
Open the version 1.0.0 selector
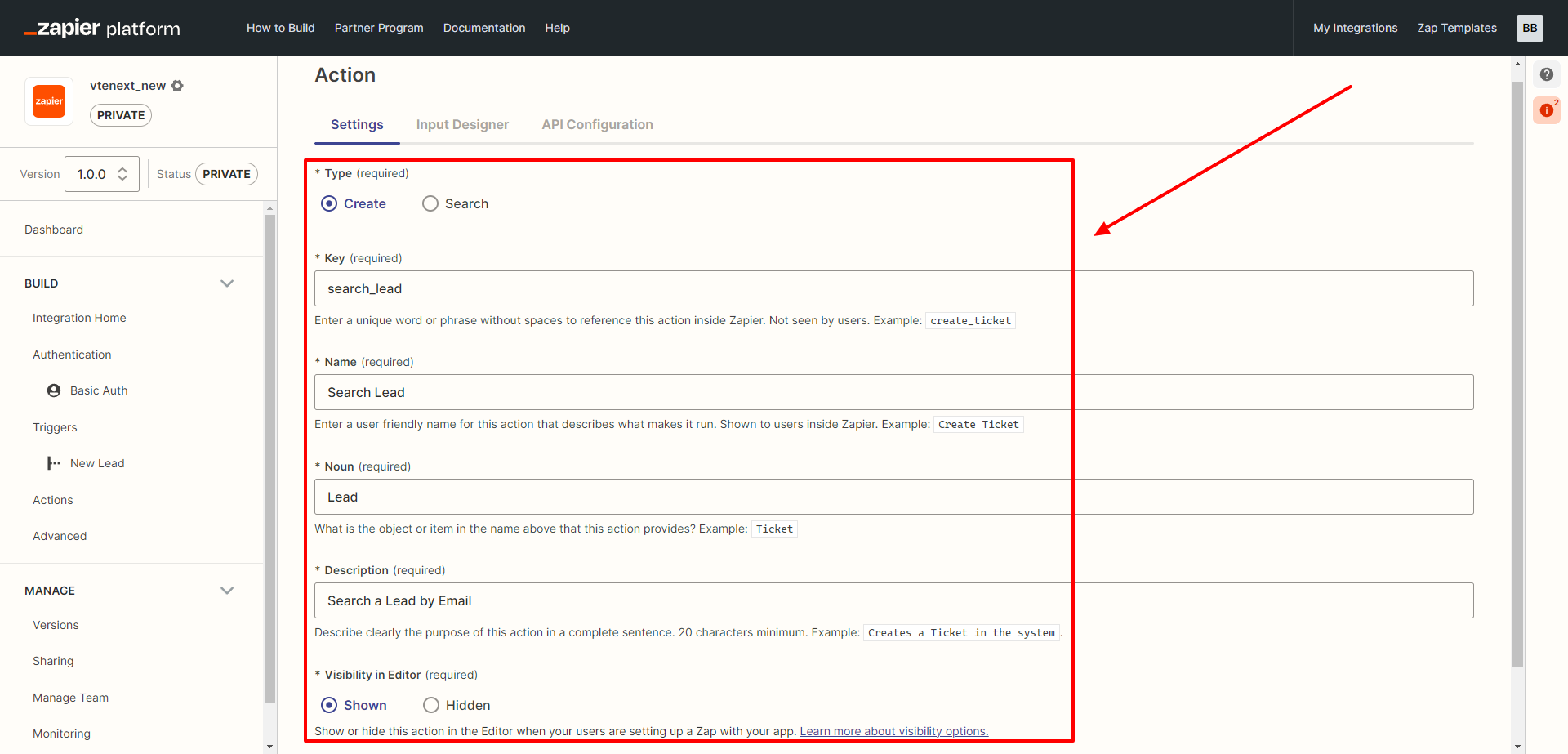[102, 174]
